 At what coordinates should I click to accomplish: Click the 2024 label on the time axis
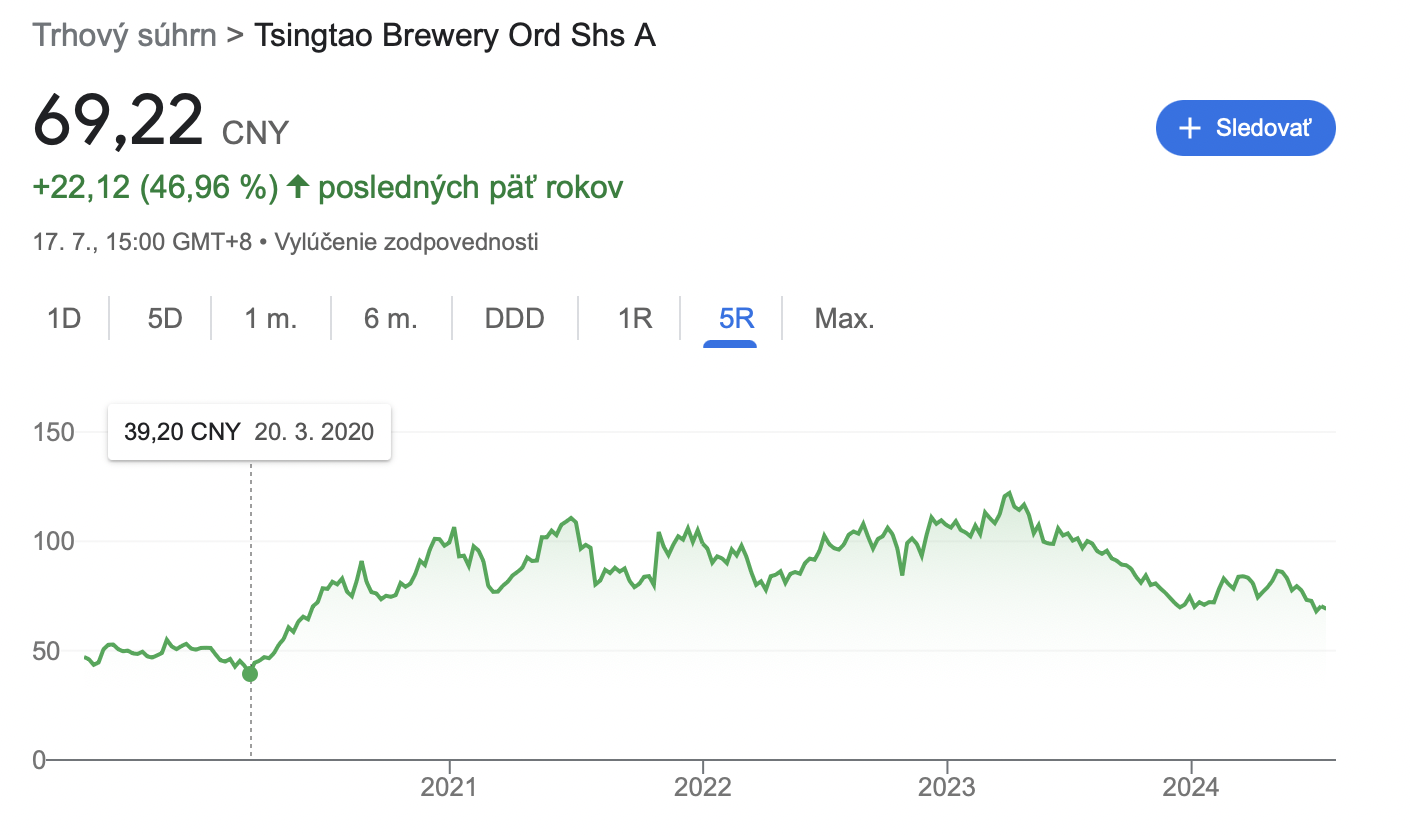pyautogui.click(x=1191, y=787)
